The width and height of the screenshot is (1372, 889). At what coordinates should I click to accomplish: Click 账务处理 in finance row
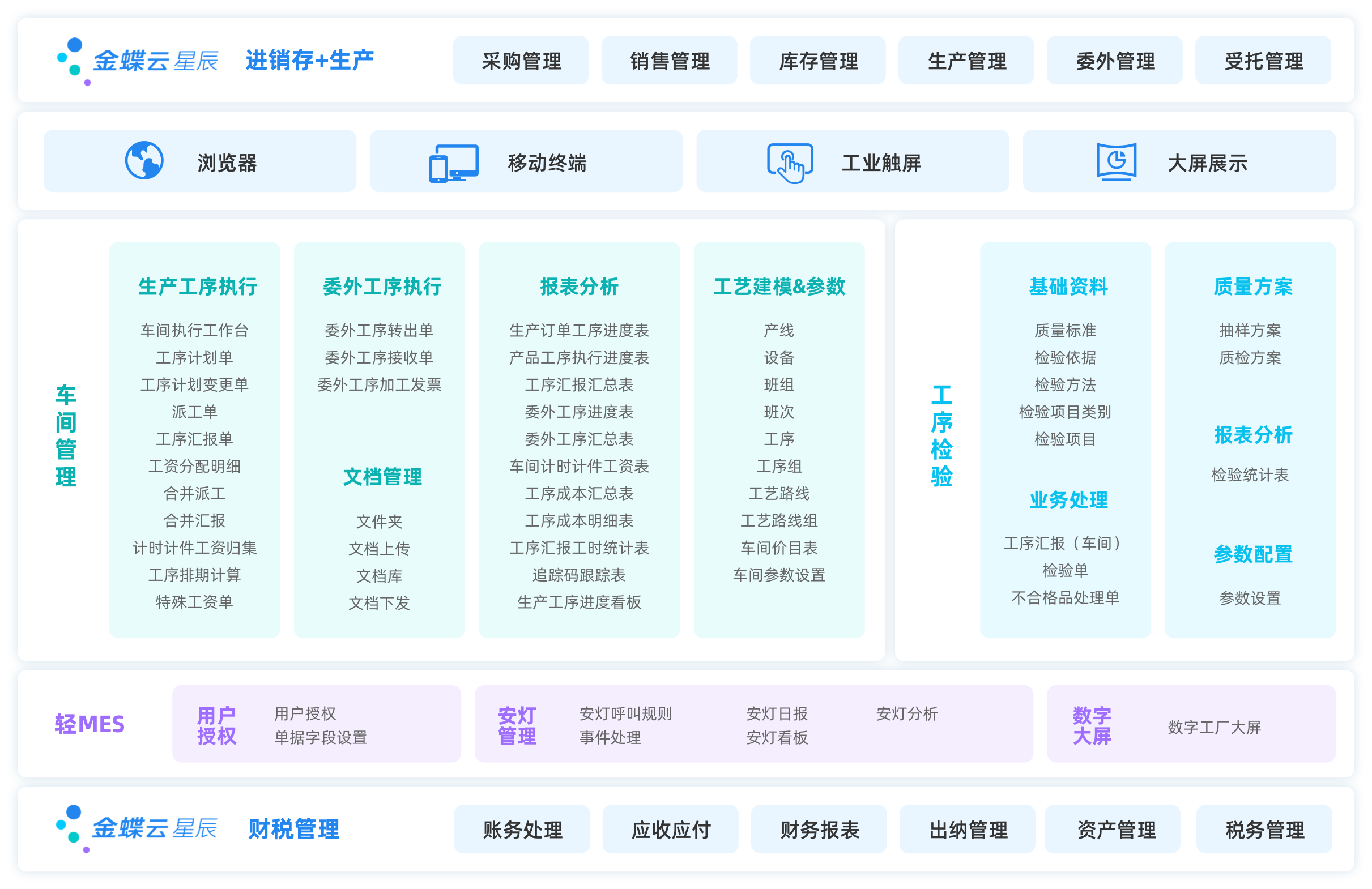522,830
